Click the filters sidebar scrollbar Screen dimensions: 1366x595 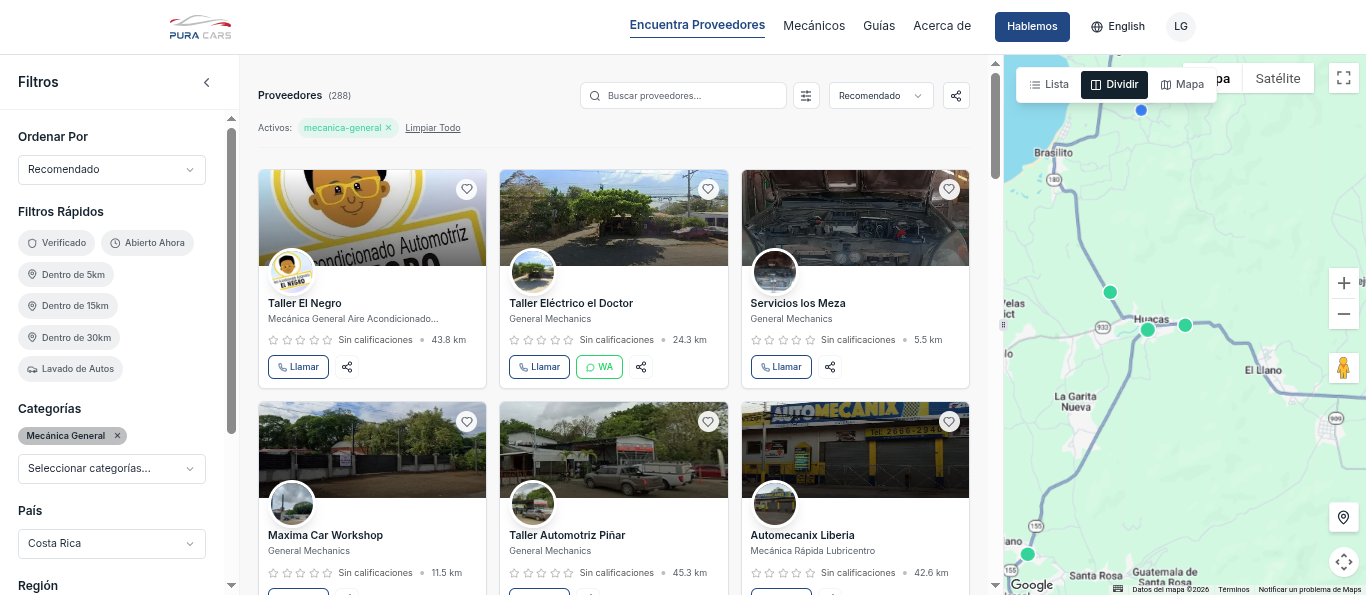click(x=232, y=281)
